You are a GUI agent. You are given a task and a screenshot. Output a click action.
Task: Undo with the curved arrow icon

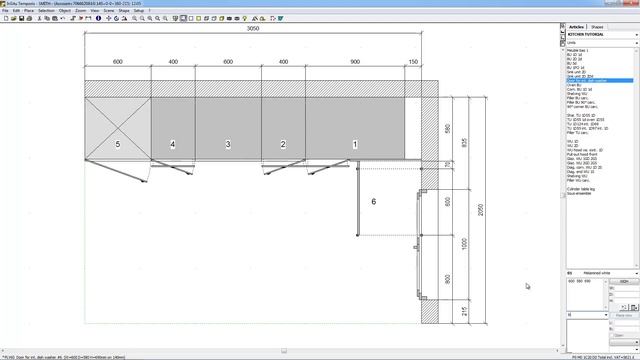click(x=62, y=18)
